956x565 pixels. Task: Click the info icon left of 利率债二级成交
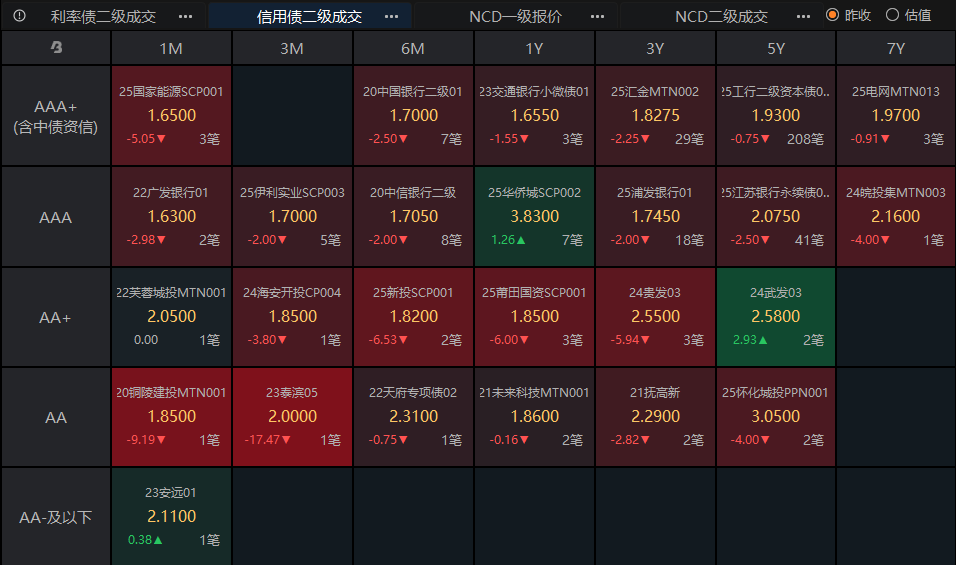[x=20, y=16]
